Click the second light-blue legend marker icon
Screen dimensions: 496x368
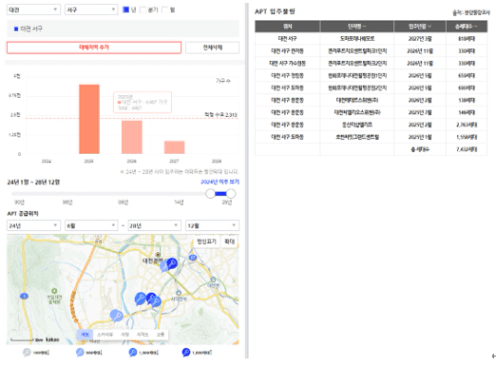click(x=80, y=352)
